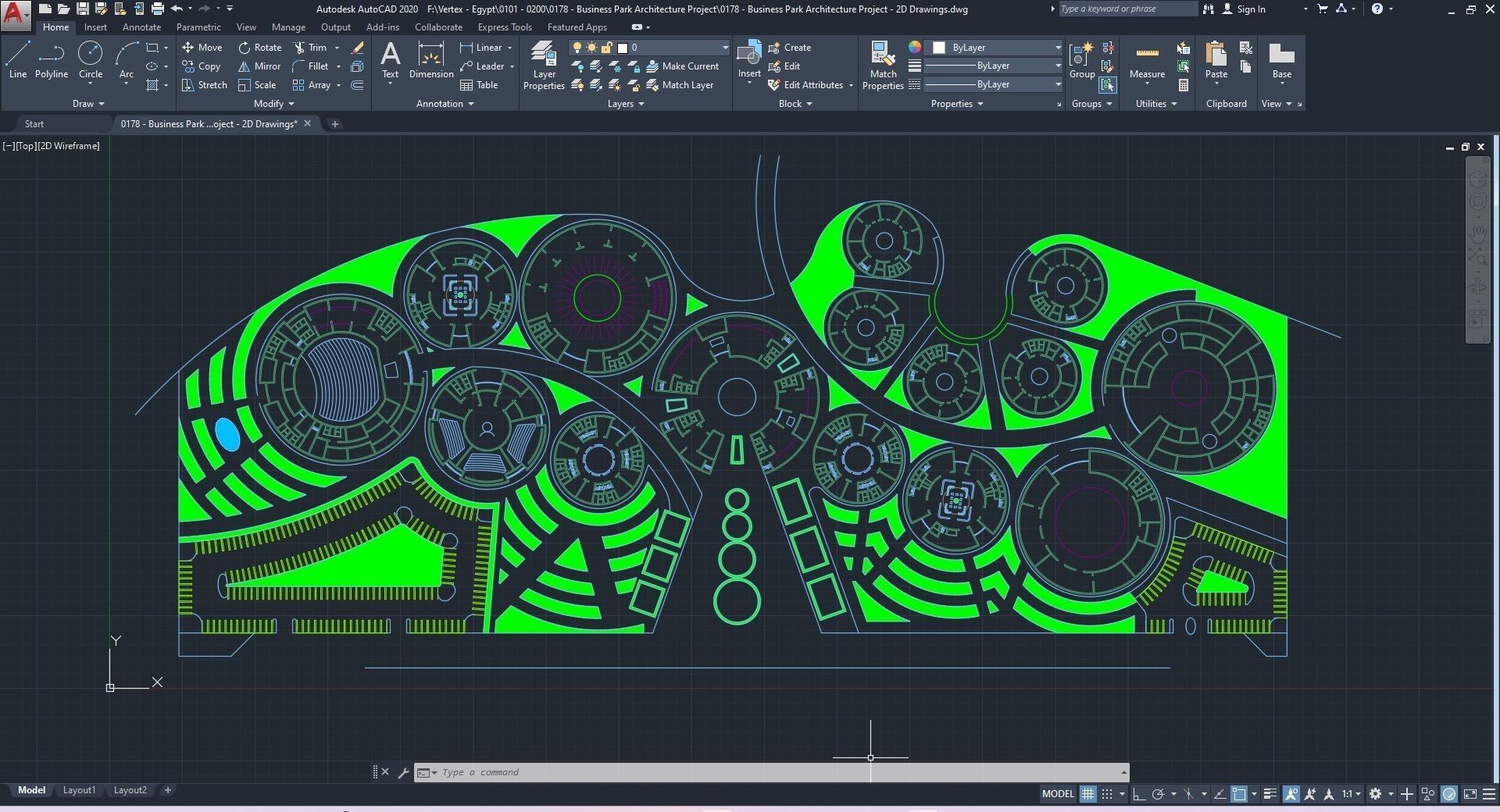The width and height of the screenshot is (1500, 812).
Task: Select the Text annotation tool
Action: point(390,61)
